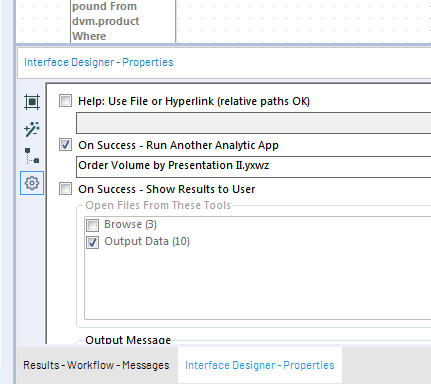431x384 pixels.
Task: Select the tool annotation with dvm.product text
Action: (123, 21)
